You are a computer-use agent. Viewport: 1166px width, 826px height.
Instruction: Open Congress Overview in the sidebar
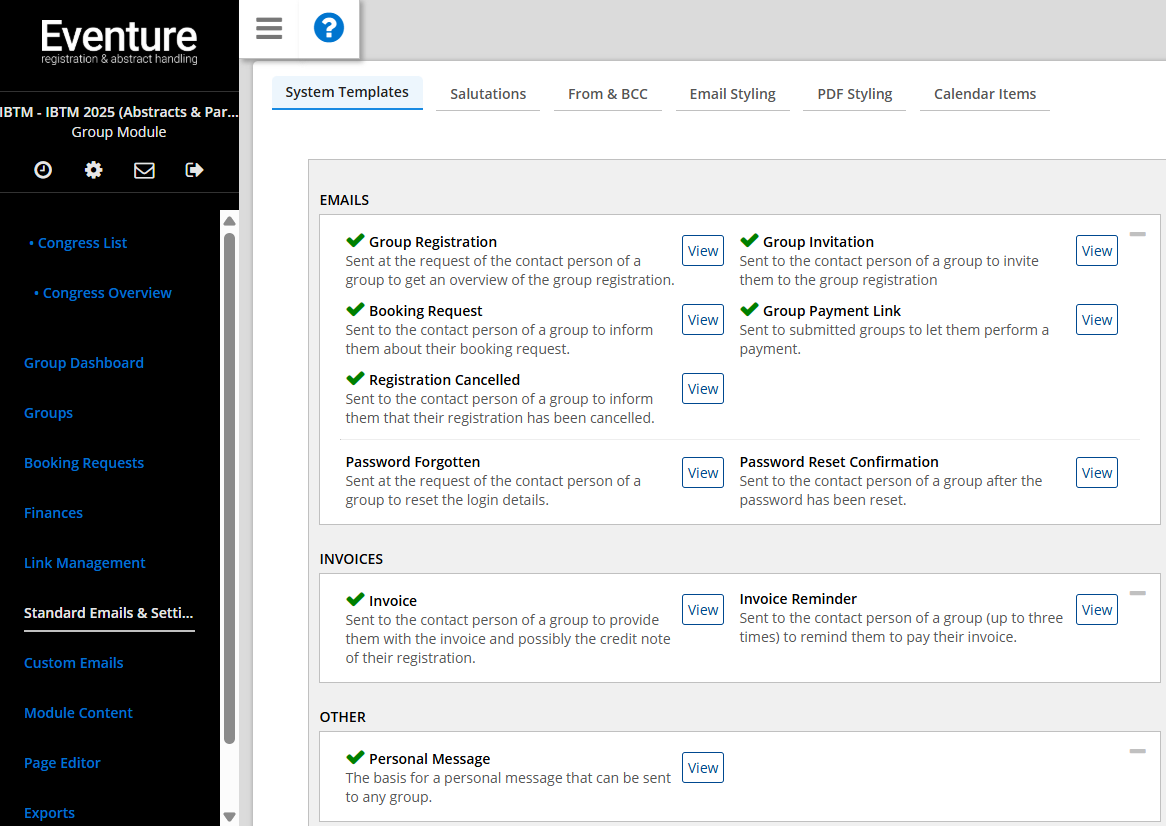107,293
